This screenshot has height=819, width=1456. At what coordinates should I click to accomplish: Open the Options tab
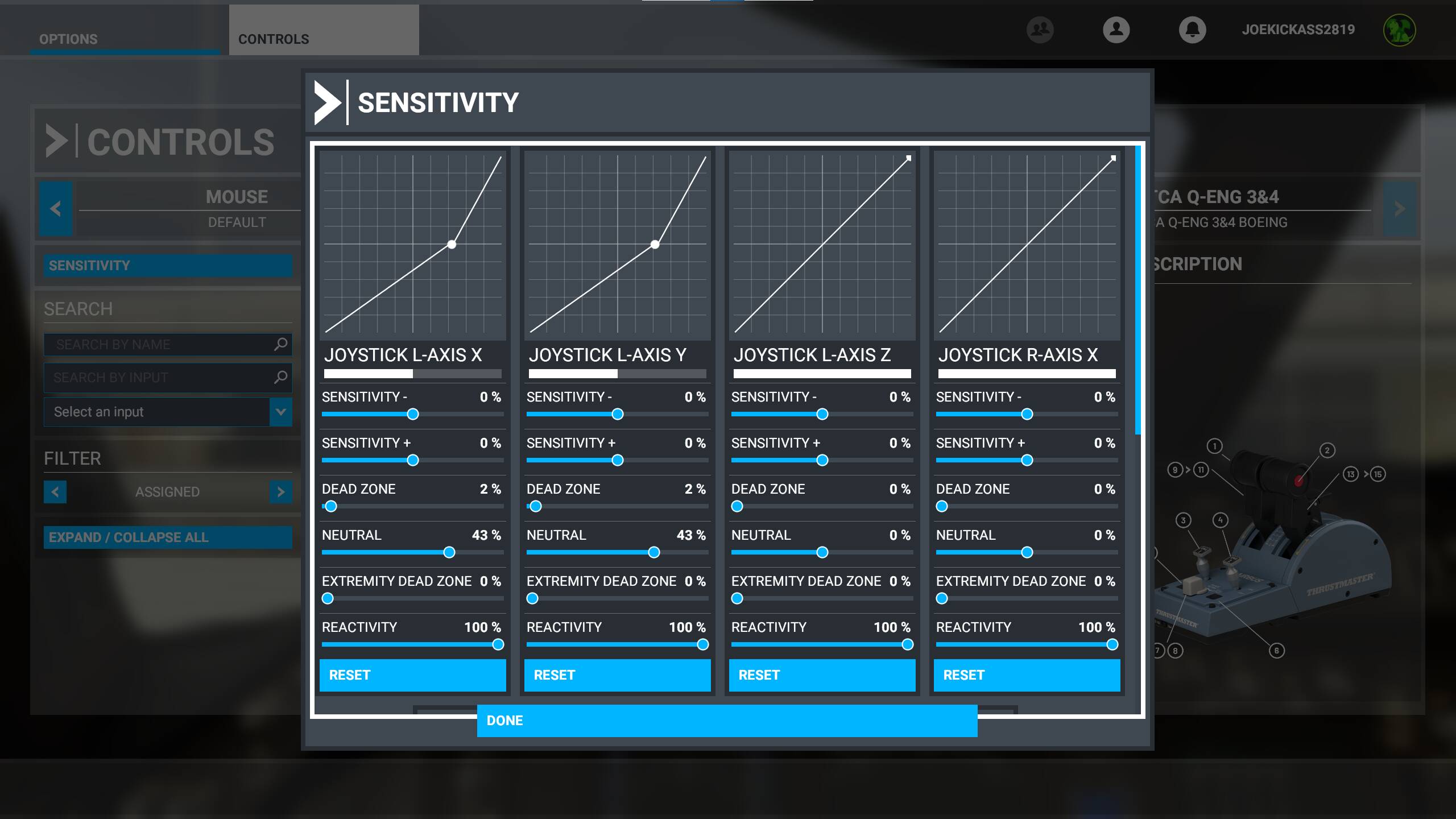pyautogui.click(x=68, y=39)
